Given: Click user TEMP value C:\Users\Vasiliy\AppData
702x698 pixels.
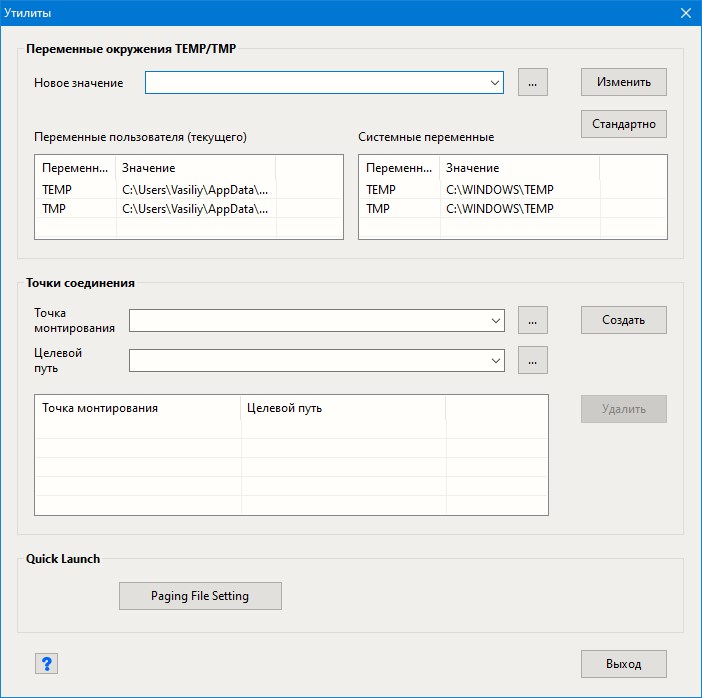Looking at the screenshot, I should 195,190.
